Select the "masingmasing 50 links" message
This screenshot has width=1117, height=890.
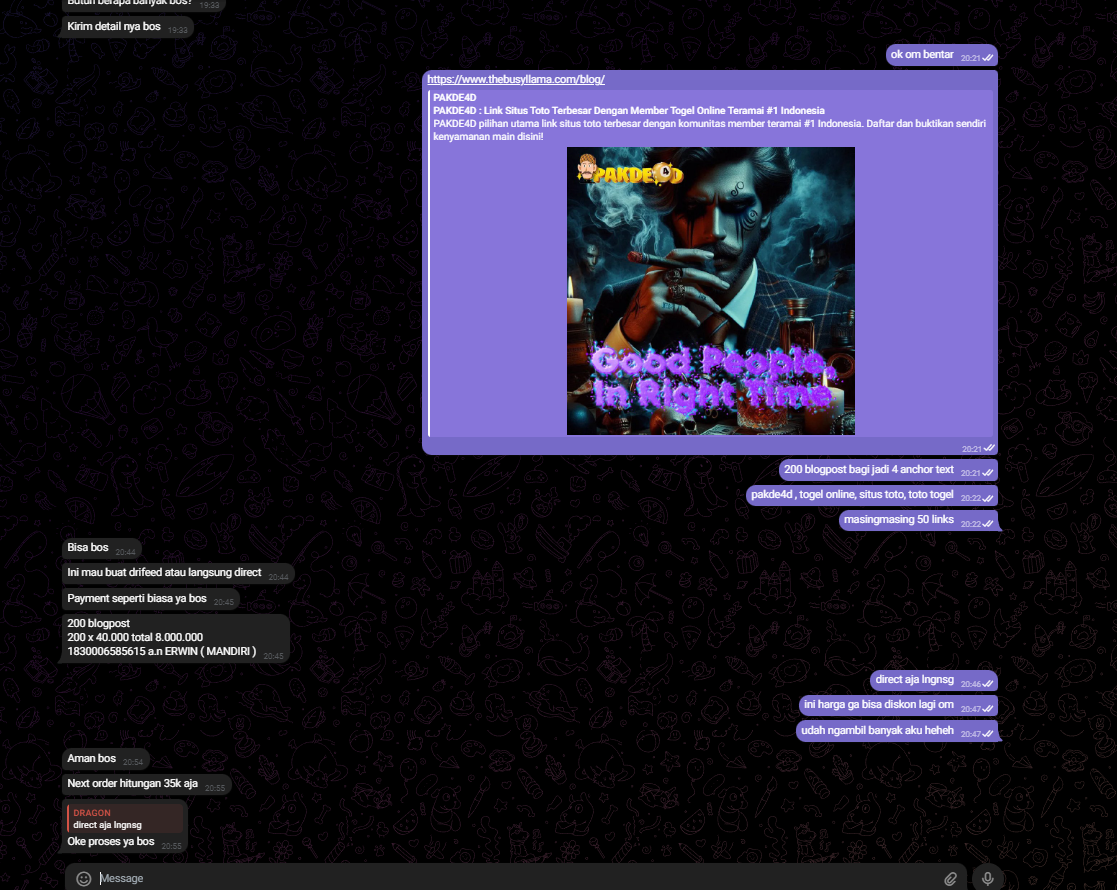pos(898,520)
